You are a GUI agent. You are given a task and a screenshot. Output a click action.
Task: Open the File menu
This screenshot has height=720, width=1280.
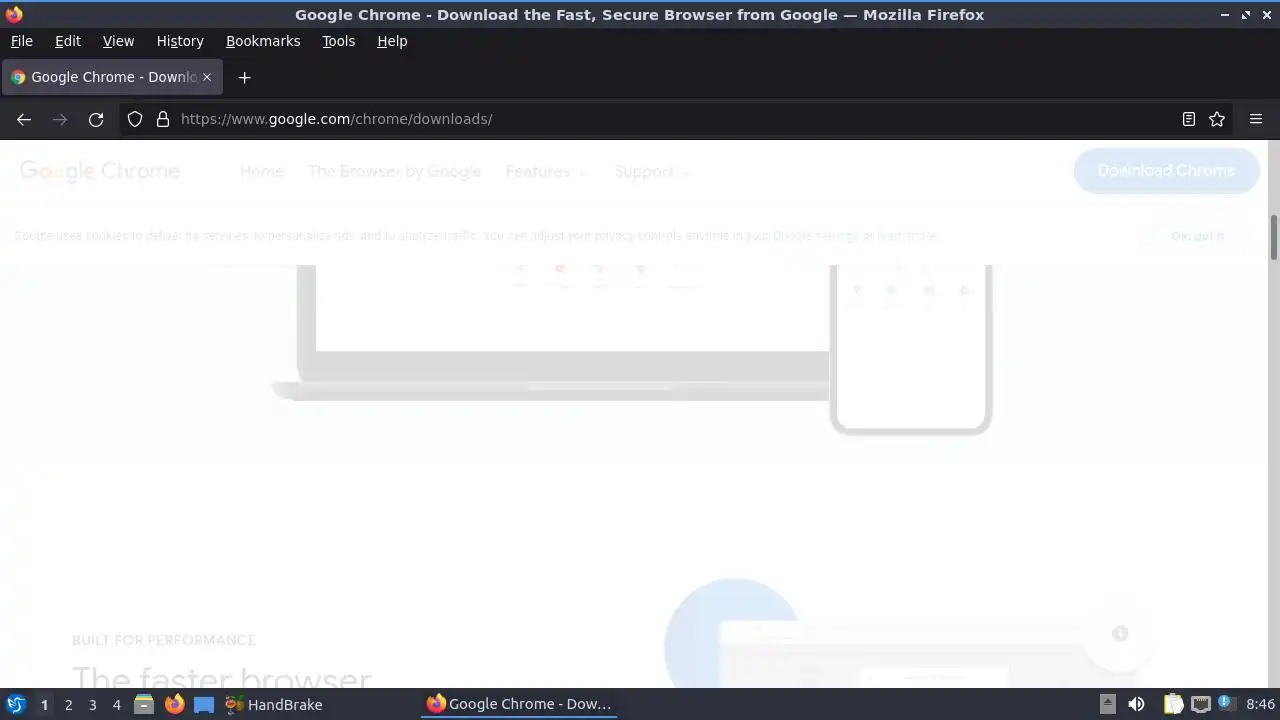point(21,41)
